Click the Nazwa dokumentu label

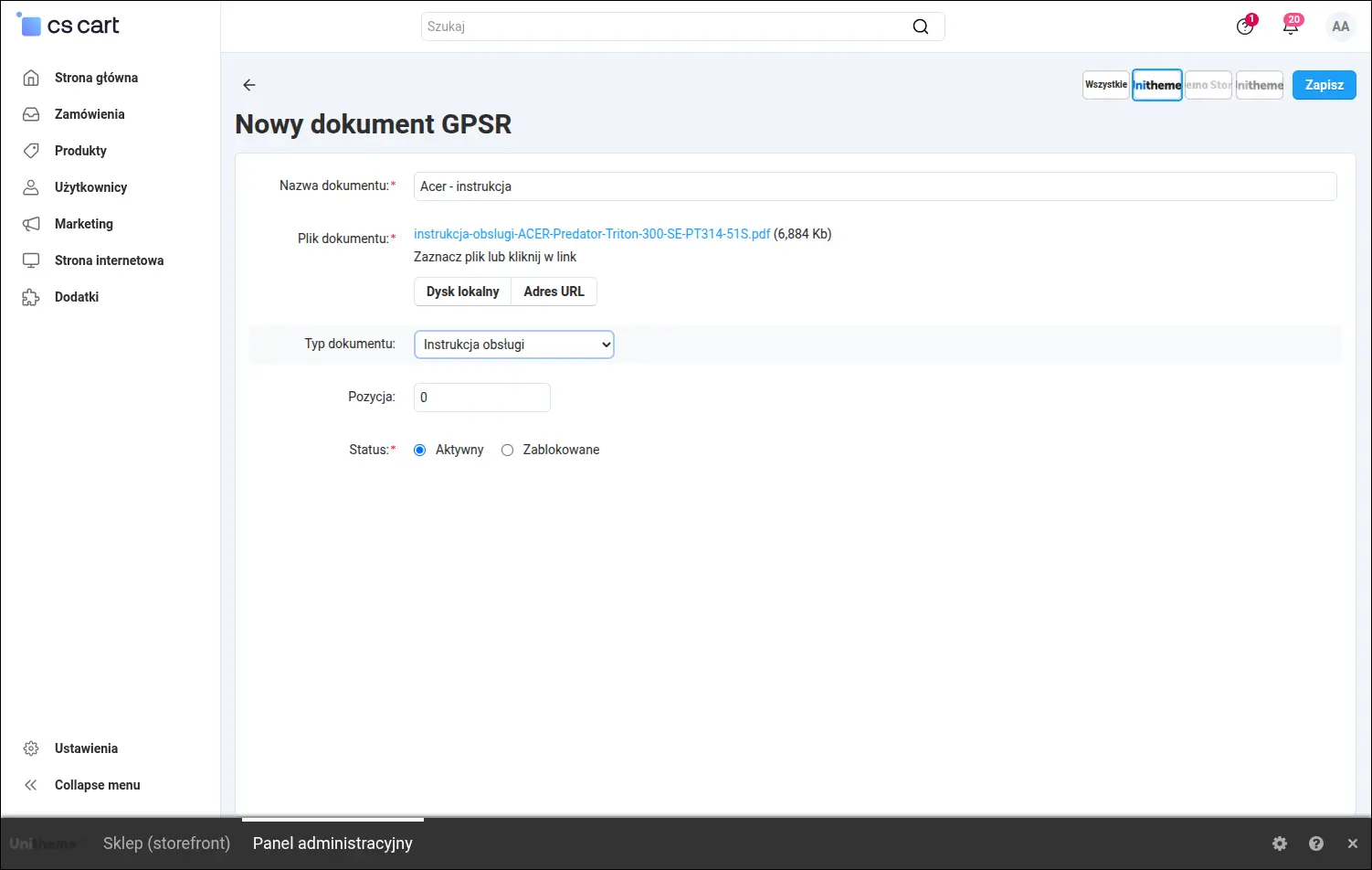338,186
